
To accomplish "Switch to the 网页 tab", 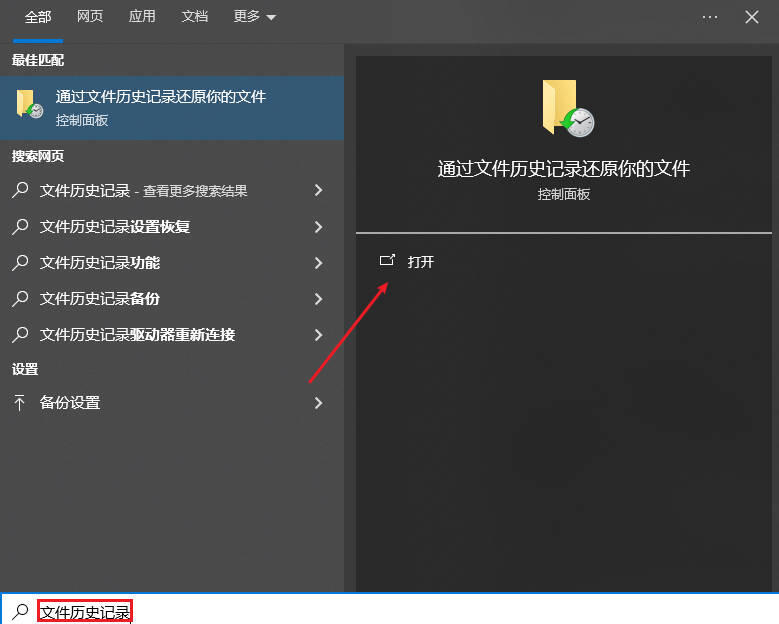I will click(90, 16).
